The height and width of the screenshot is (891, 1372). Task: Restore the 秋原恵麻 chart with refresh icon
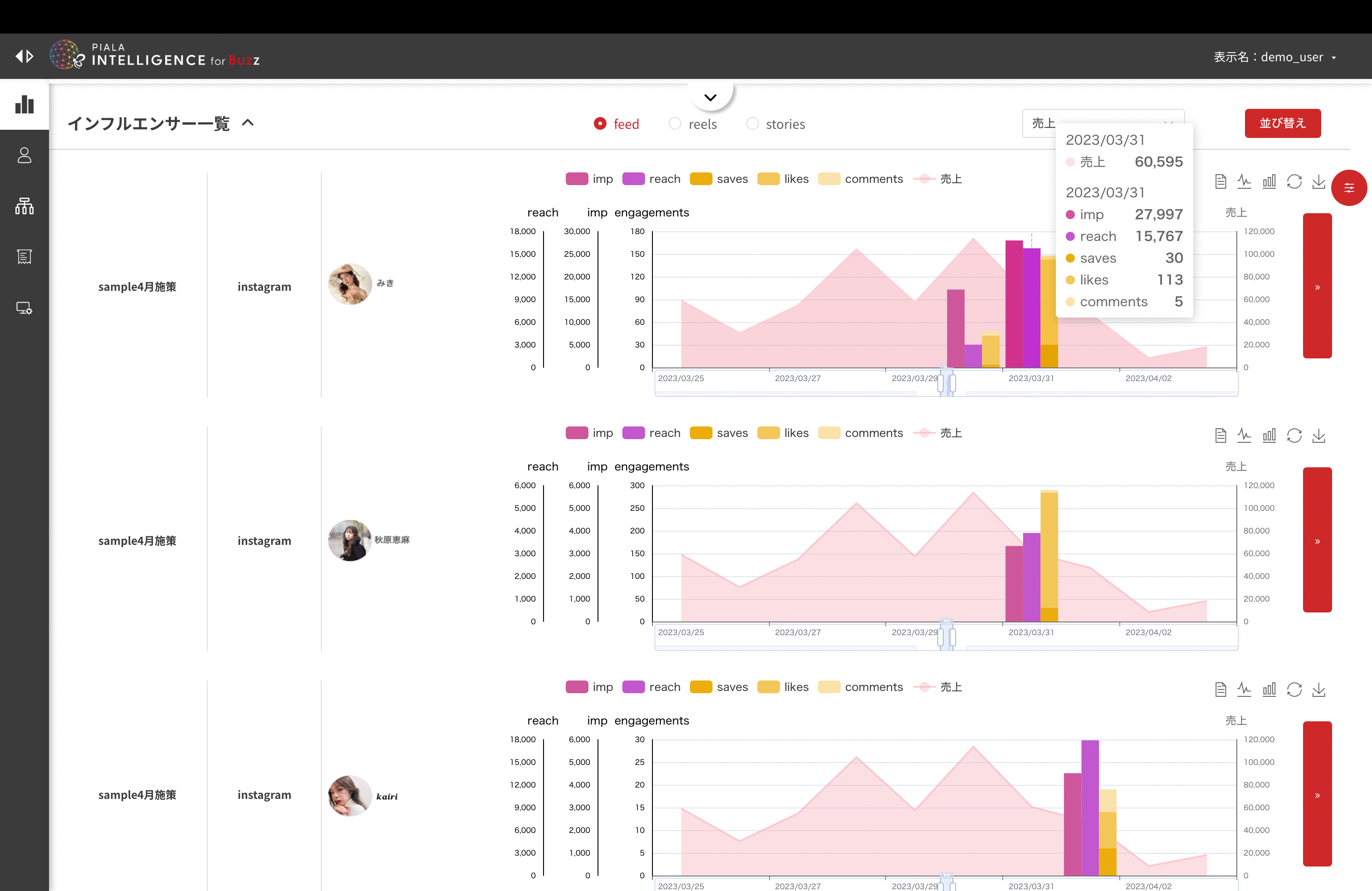(1294, 436)
